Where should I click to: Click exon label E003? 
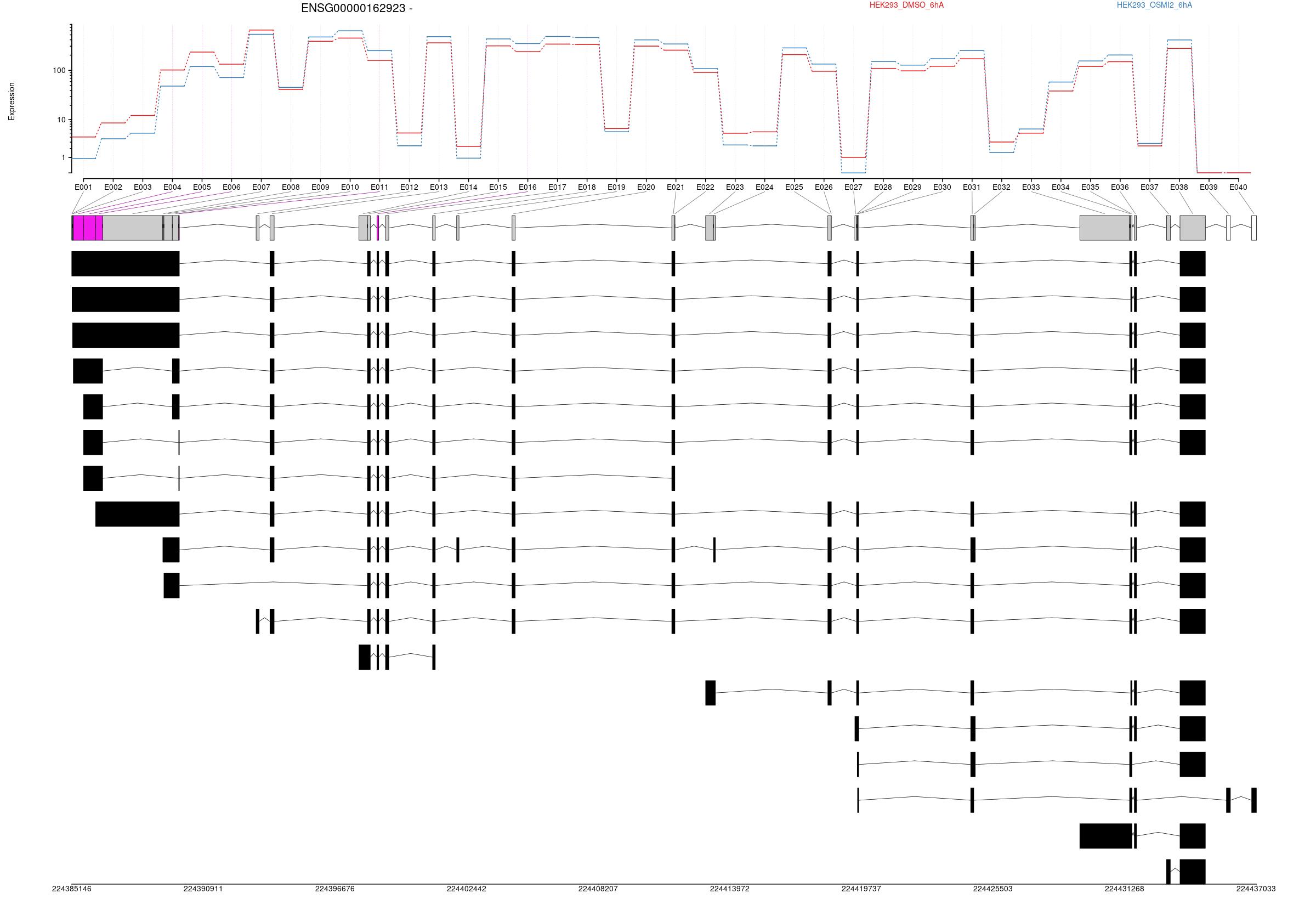coord(143,187)
